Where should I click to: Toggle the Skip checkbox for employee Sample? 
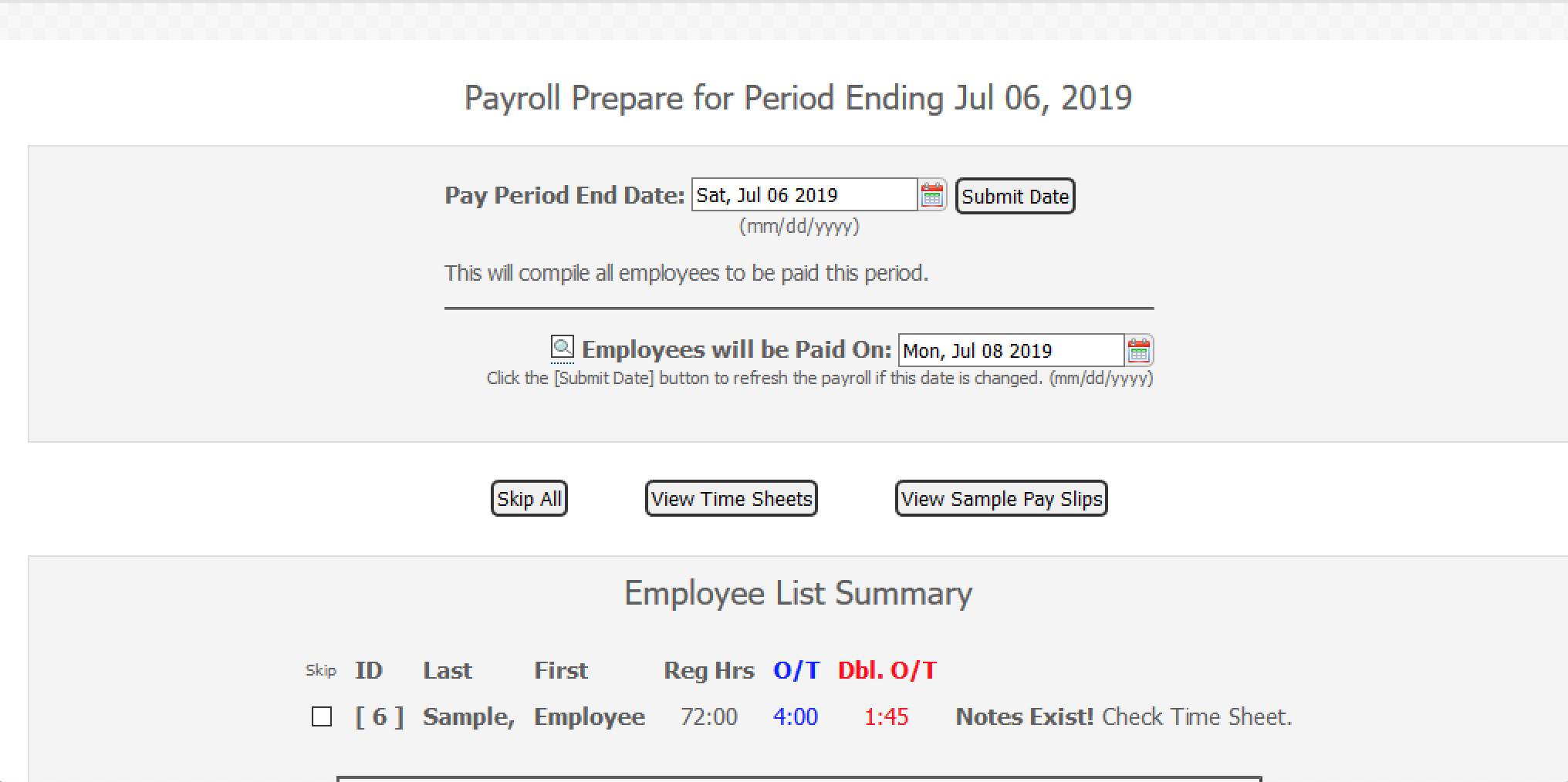click(321, 717)
